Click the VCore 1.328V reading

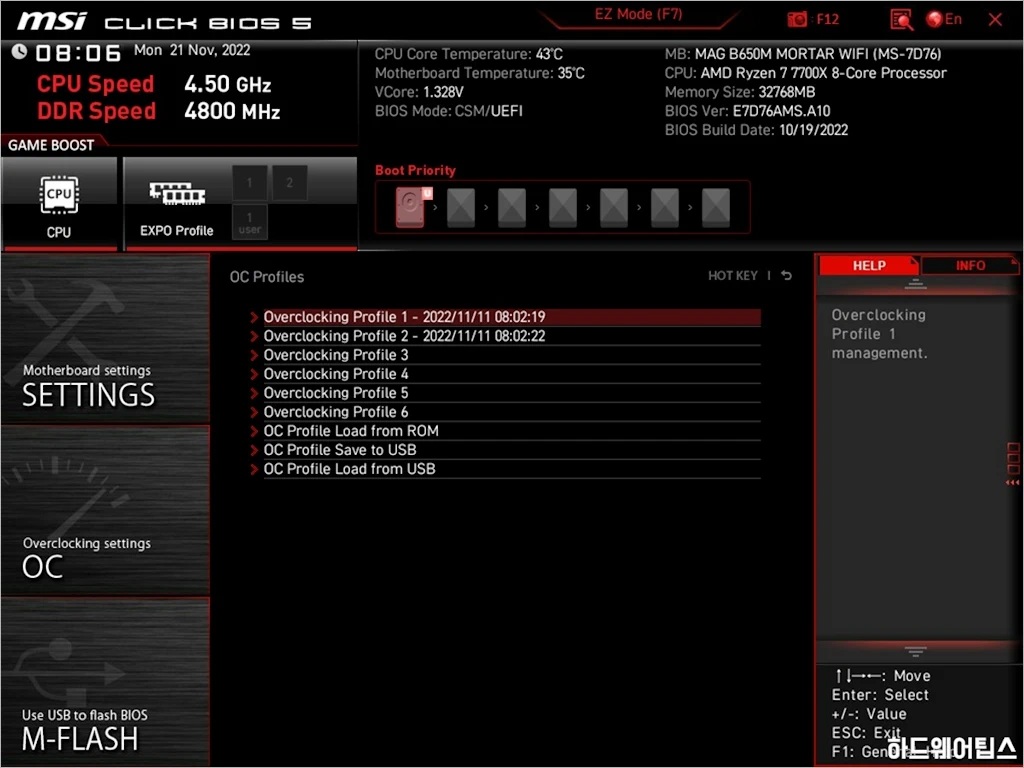pyautogui.click(x=419, y=92)
